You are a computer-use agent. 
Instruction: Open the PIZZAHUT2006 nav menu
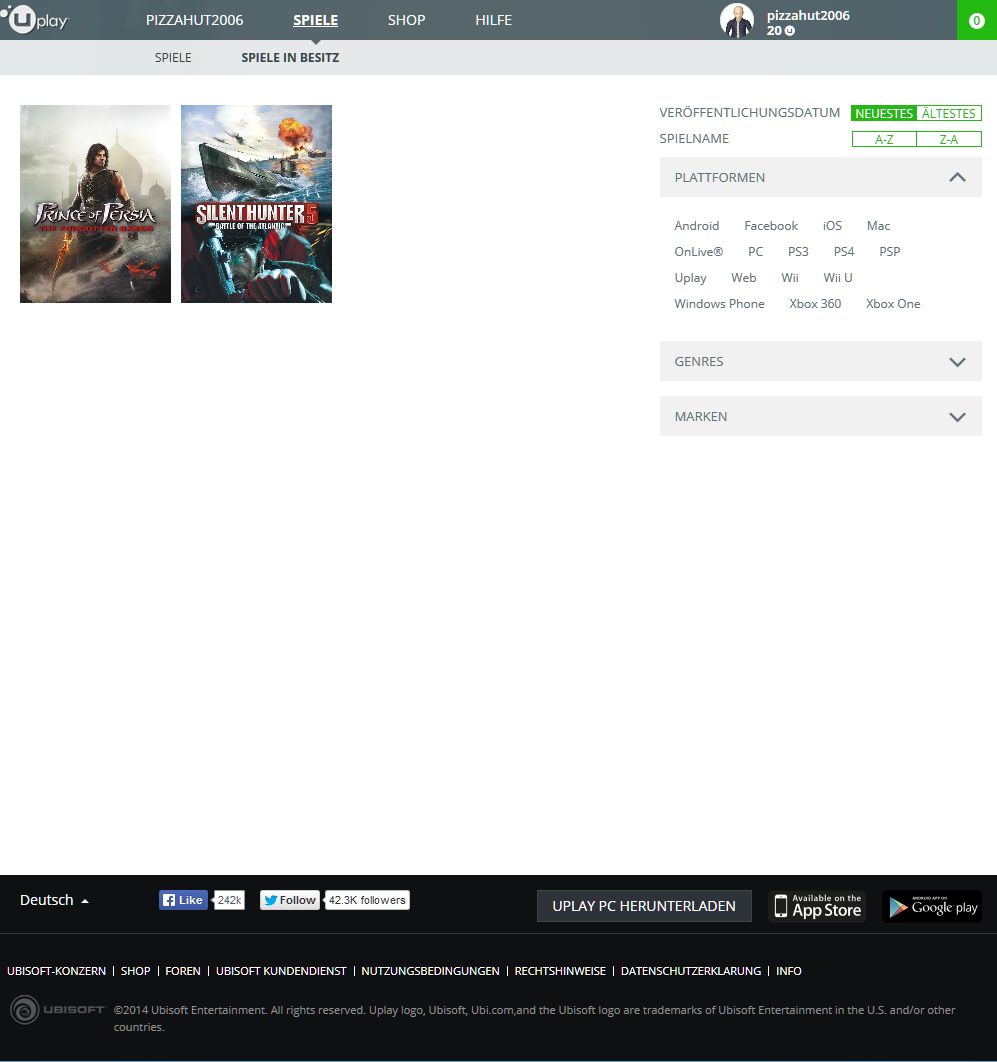[194, 20]
